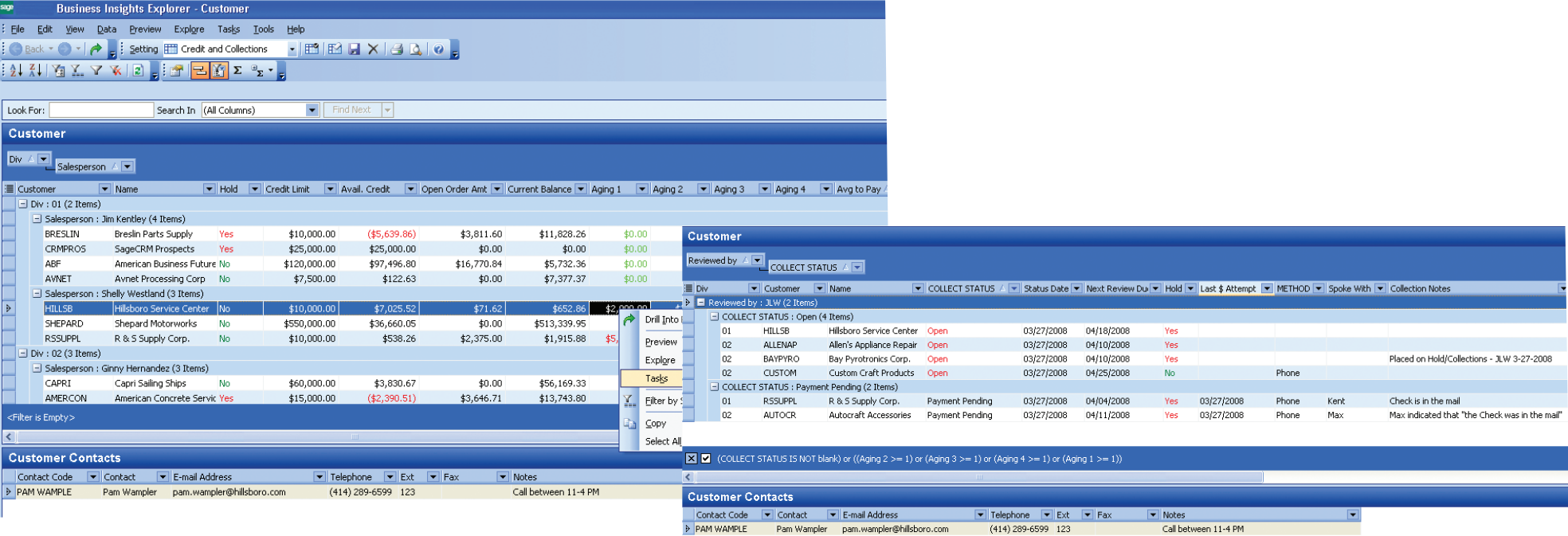1568x536 pixels.
Task: Toggle the highlighted filter row toolbar button
Action: click(x=218, y=71)
